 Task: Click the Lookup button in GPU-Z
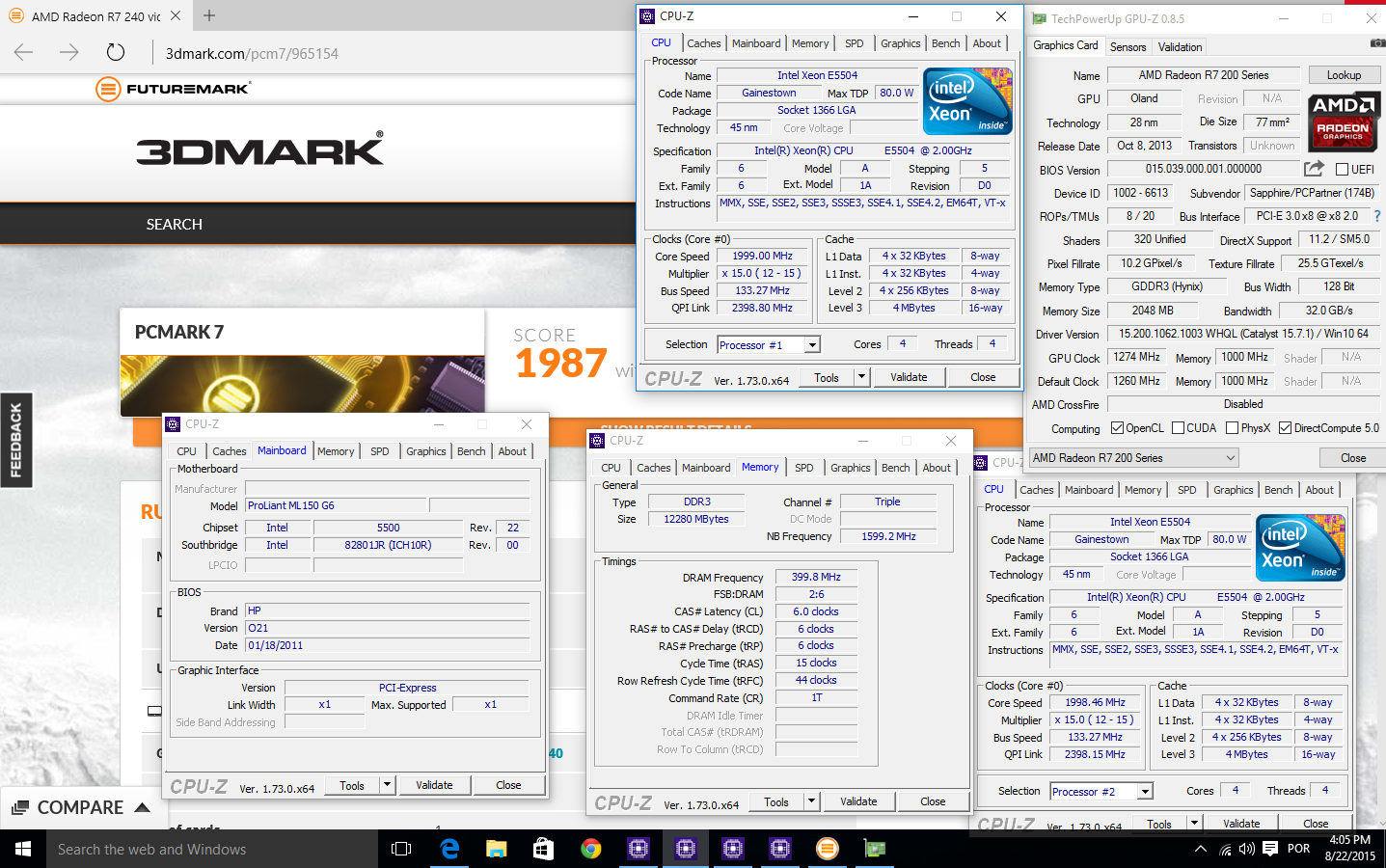click(x=1344, y=75)
